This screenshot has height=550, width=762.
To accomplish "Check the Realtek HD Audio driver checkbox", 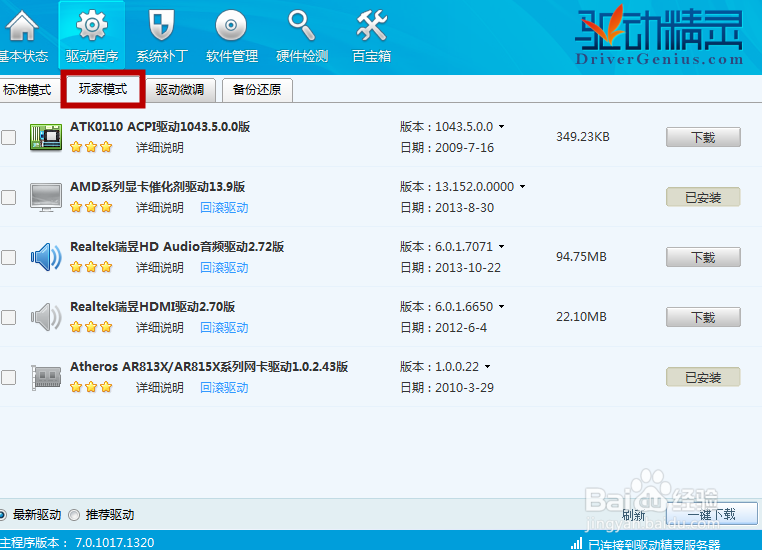I will point(8,258).
